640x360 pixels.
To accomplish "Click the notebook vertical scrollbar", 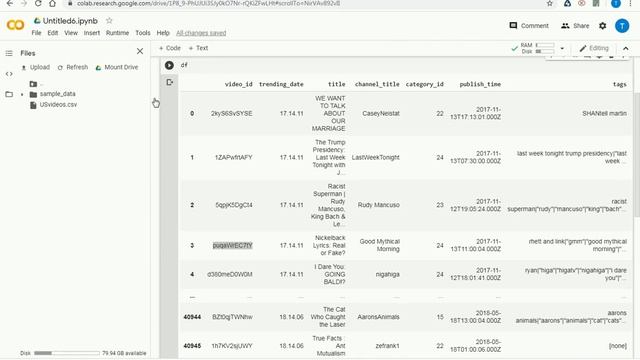I will [x=636, y=155].
